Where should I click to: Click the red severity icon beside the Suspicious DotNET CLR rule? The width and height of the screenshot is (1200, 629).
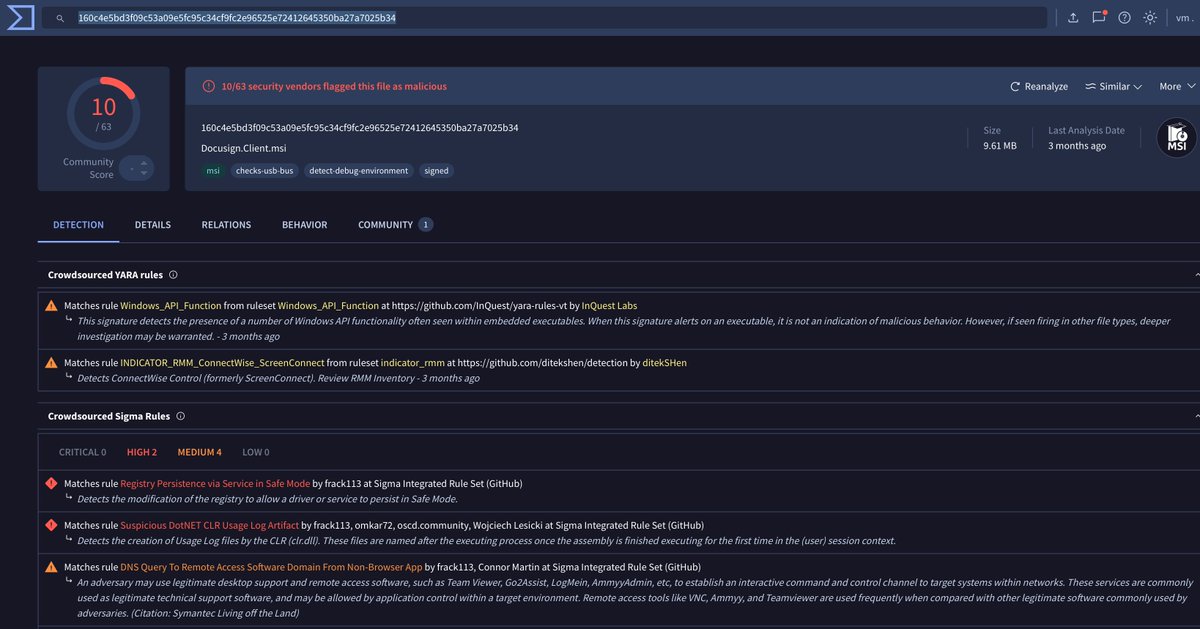tap(51, 525)
